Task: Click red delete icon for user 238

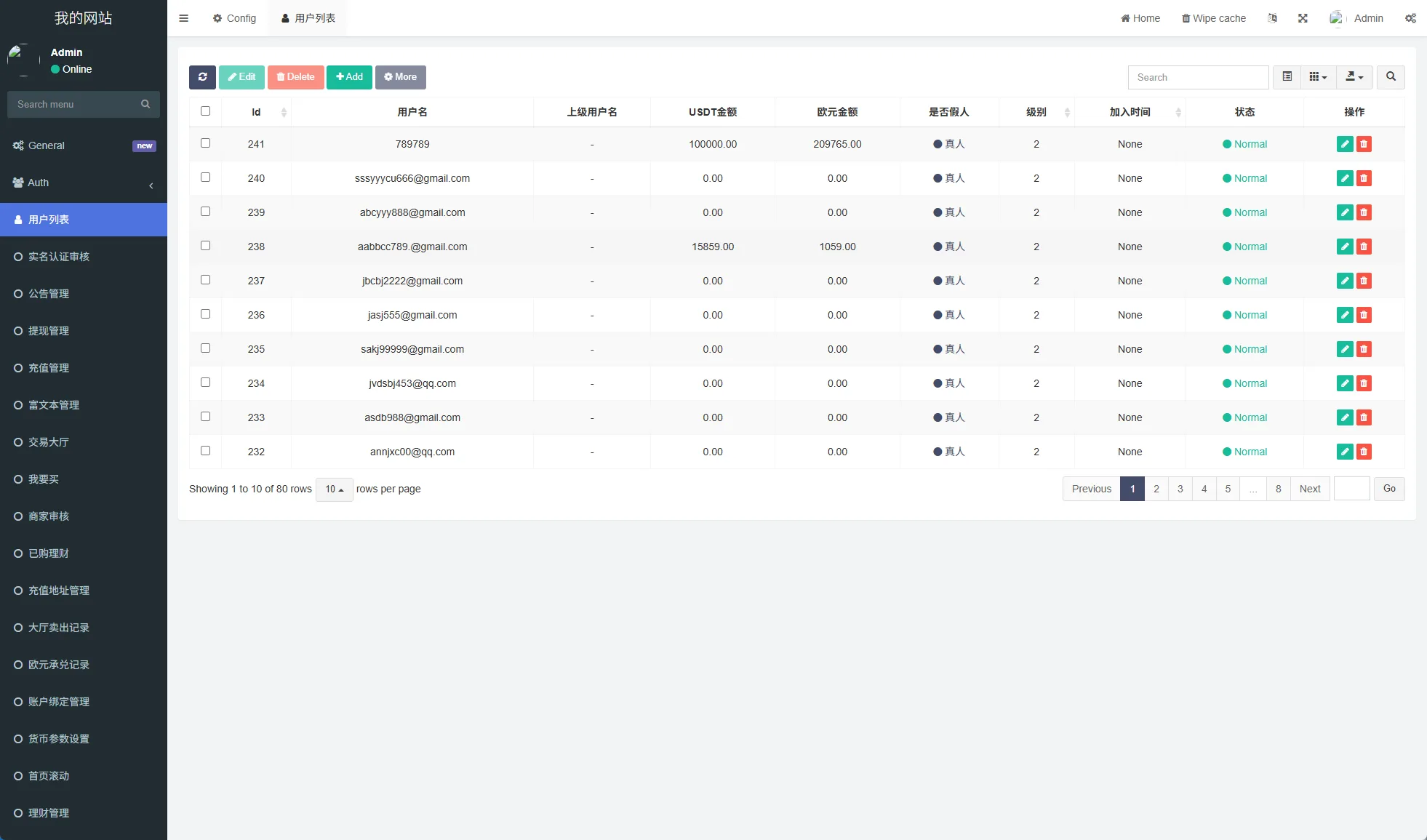Action: pos(1364,247)
